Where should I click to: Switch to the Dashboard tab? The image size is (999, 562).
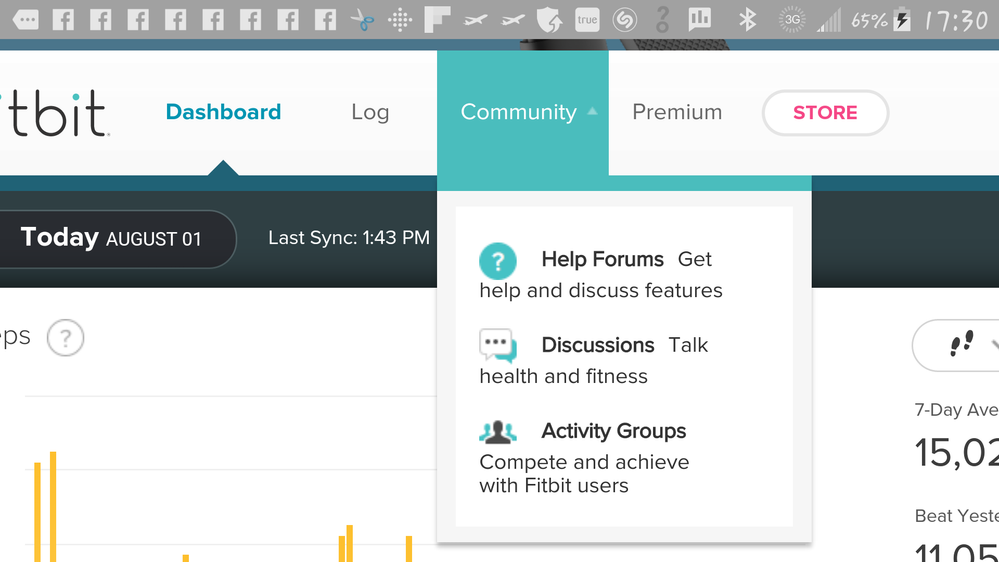point(223,112)
